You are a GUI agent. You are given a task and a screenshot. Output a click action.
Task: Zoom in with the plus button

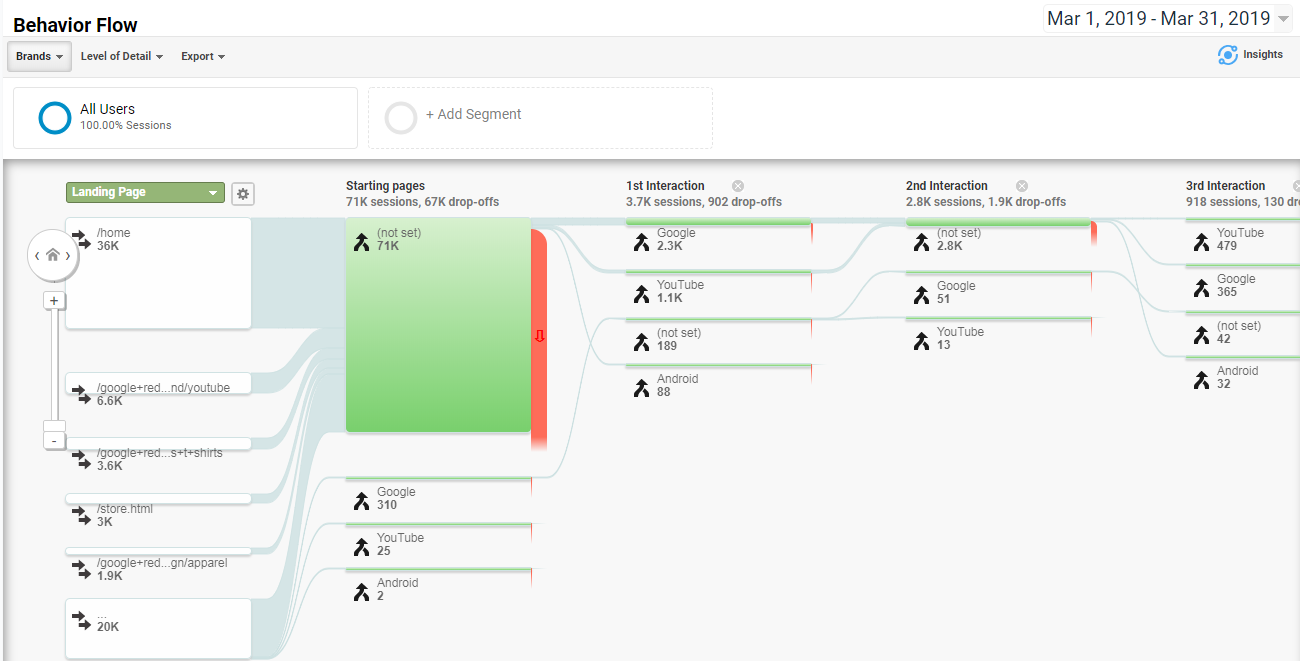pos(54,301)
